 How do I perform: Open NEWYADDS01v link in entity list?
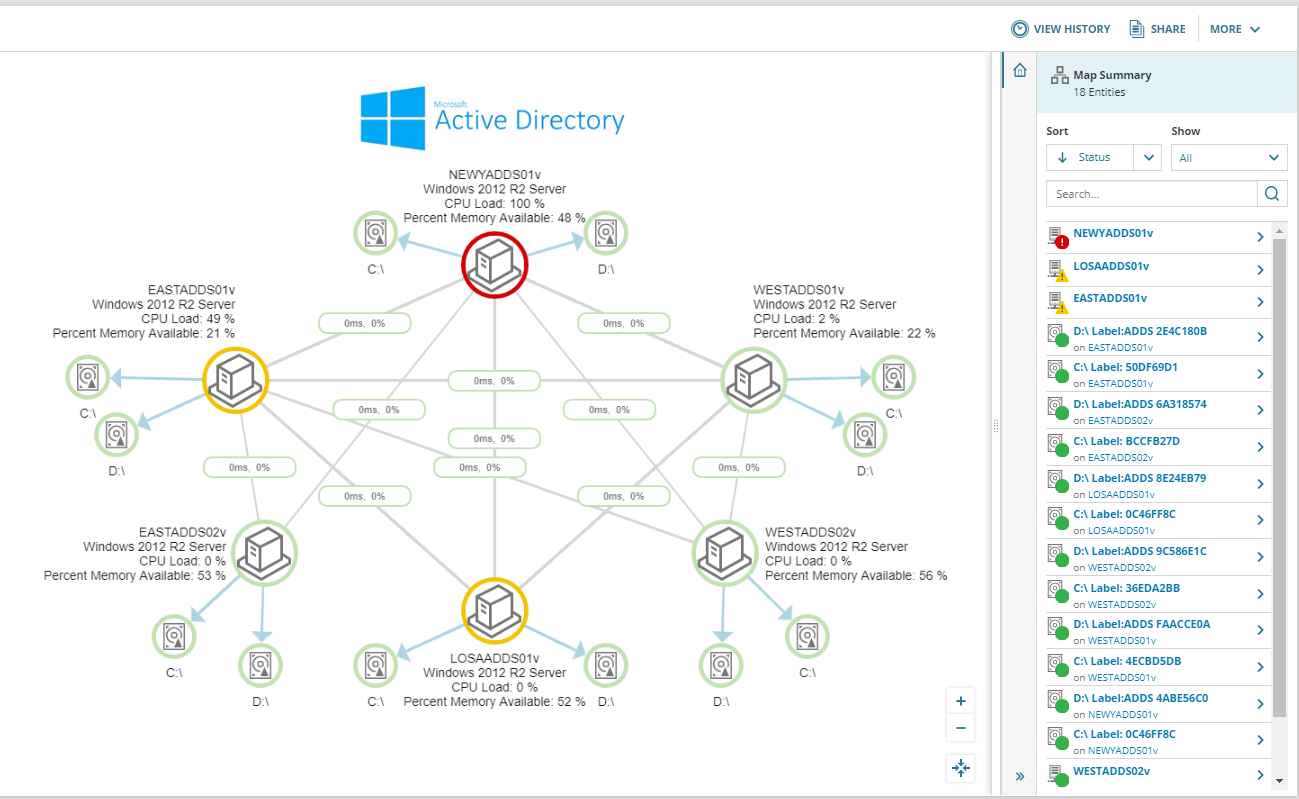click(1113, 233)
